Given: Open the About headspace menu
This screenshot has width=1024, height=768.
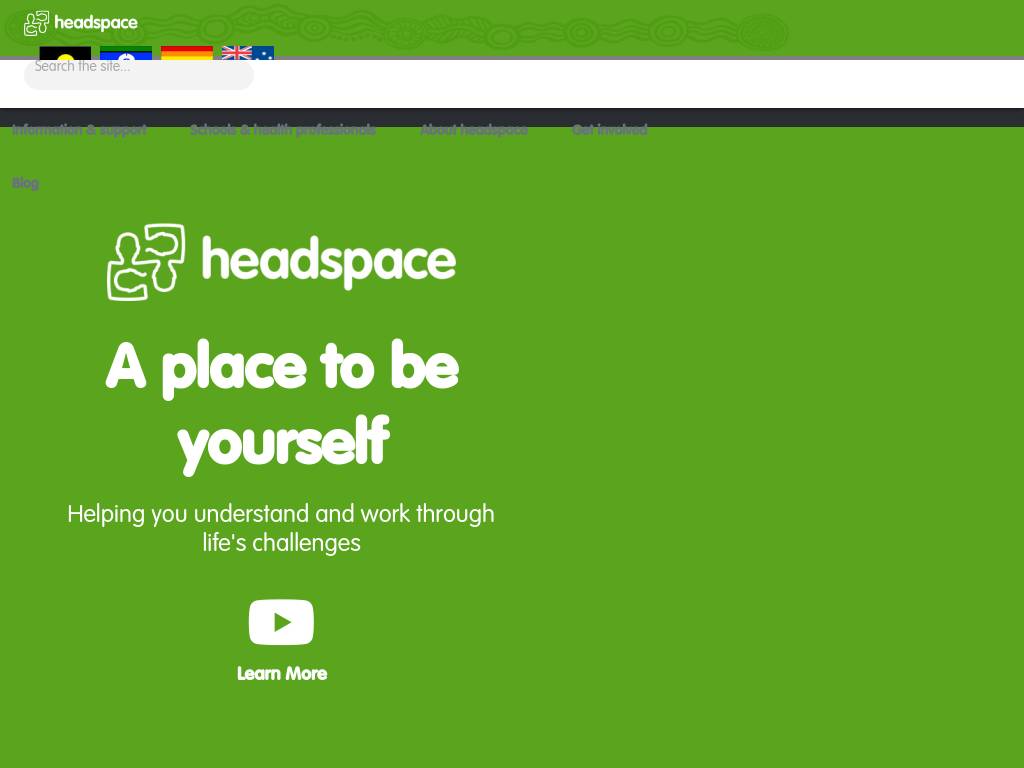Looking at the screenshot, I should click(x=474, y=129).
